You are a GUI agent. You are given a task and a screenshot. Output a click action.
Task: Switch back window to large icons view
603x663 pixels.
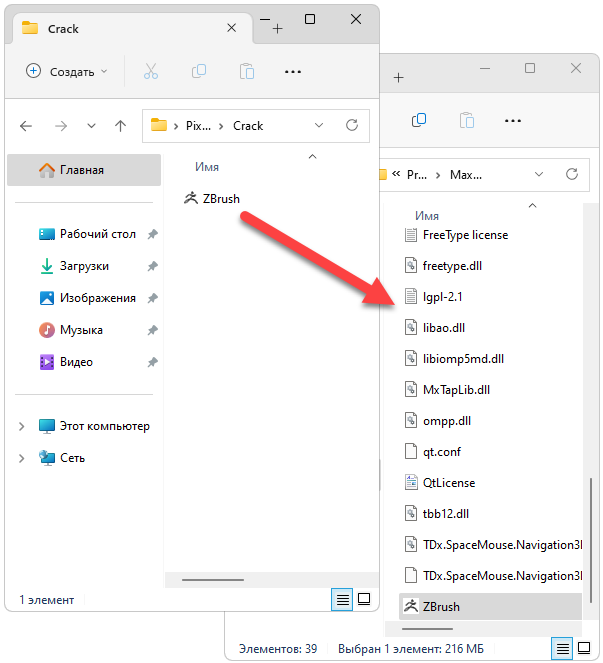pyautogui.click(x=584, y=648)
